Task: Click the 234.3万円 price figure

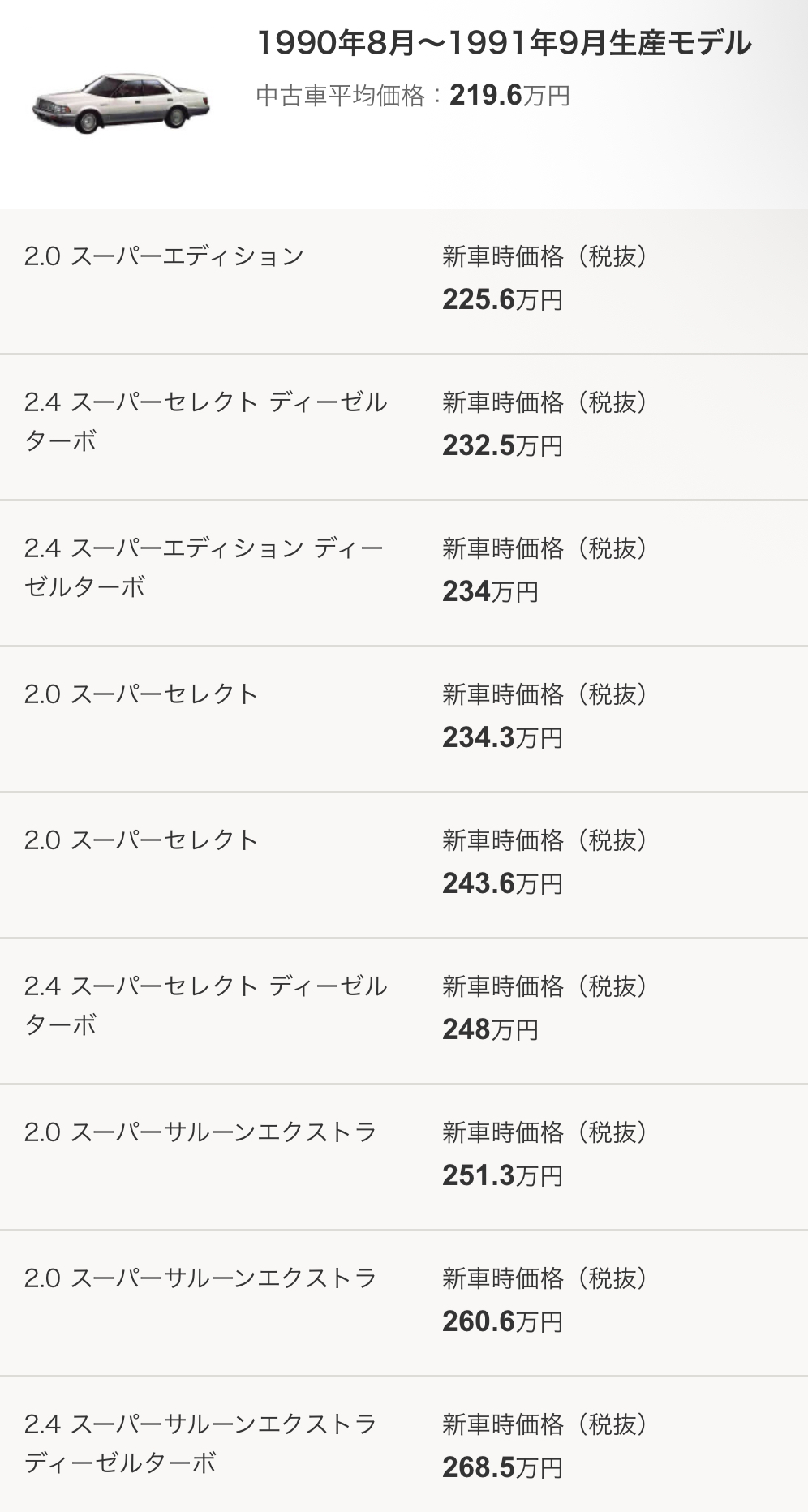Action: coord(502,738)
